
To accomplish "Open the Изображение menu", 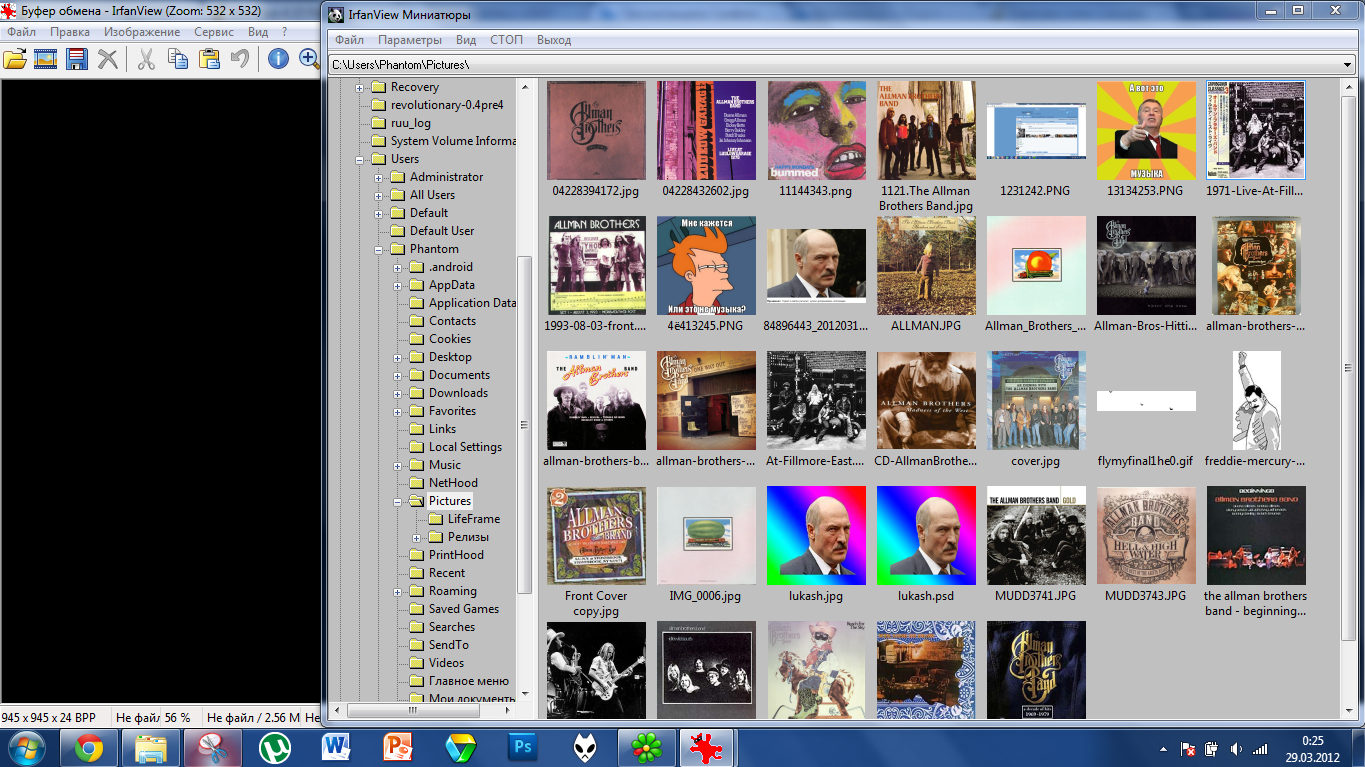I will click(142, 32).
